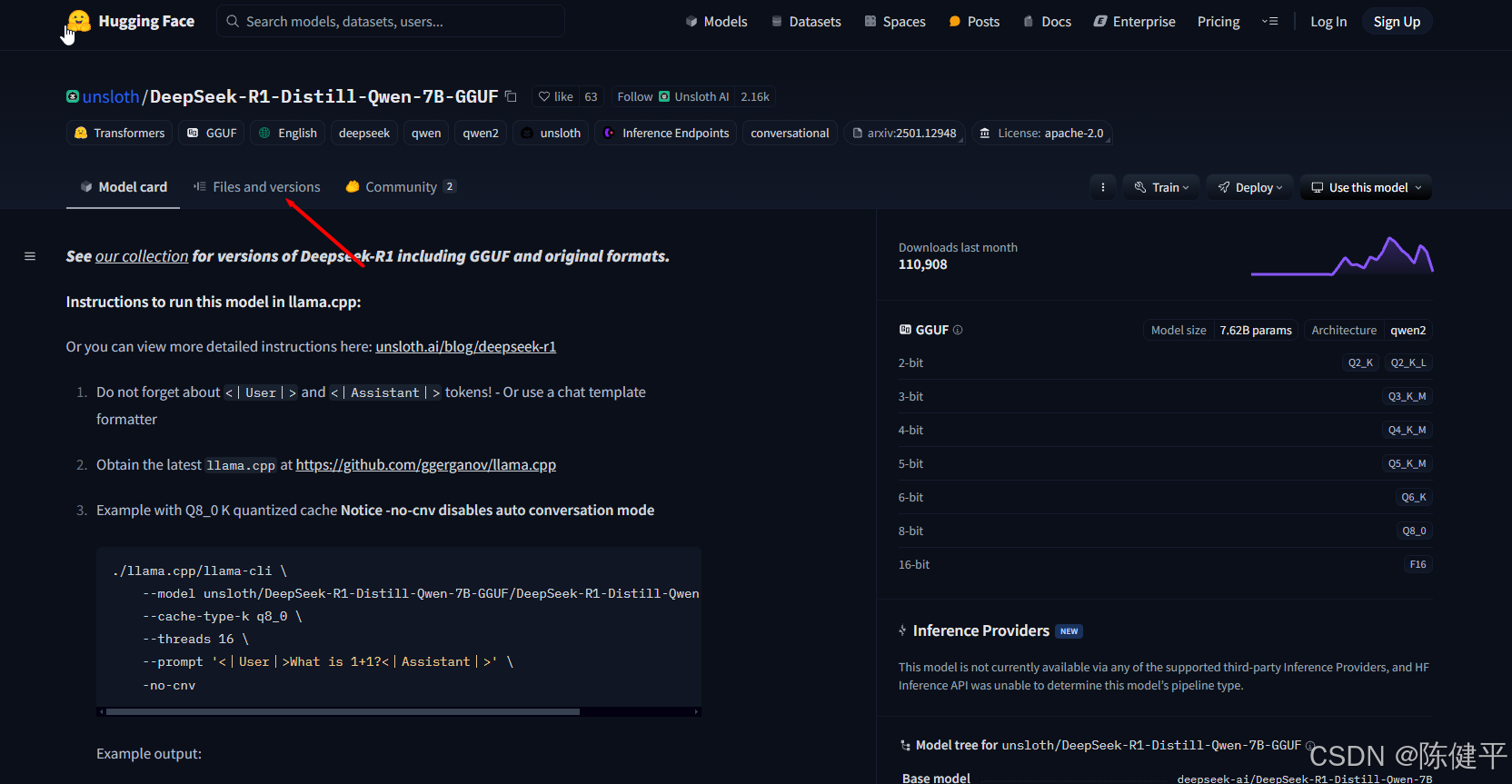Select the qwen2 tag
The width and height of the screenshot is (1512, 784).
[x=481, y=133]
